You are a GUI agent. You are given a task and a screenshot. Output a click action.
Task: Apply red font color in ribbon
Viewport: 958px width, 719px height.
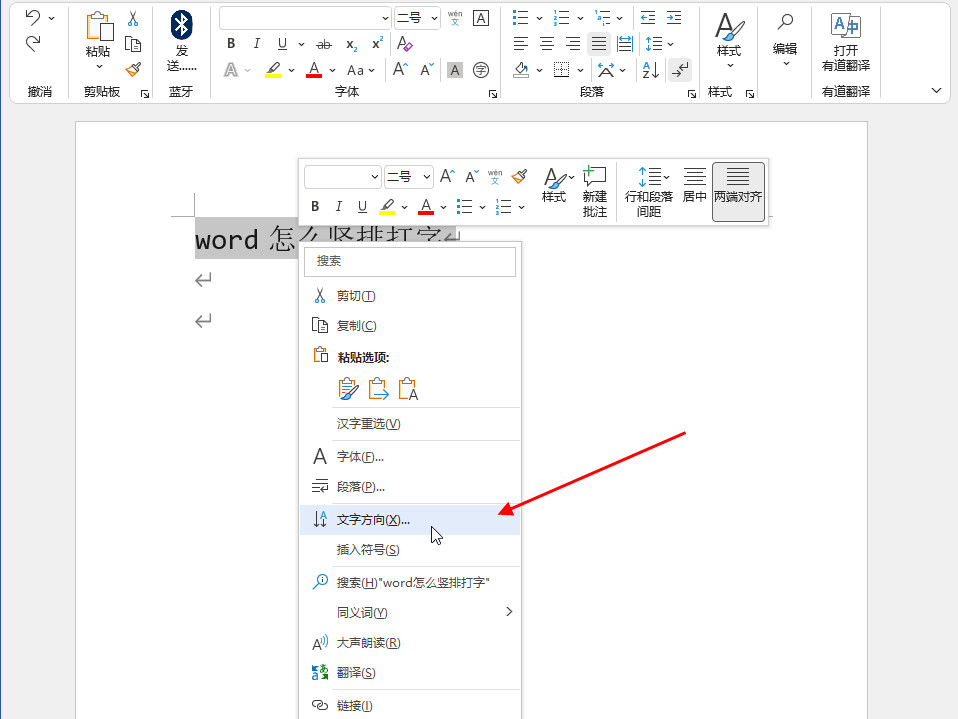point(314,70)
